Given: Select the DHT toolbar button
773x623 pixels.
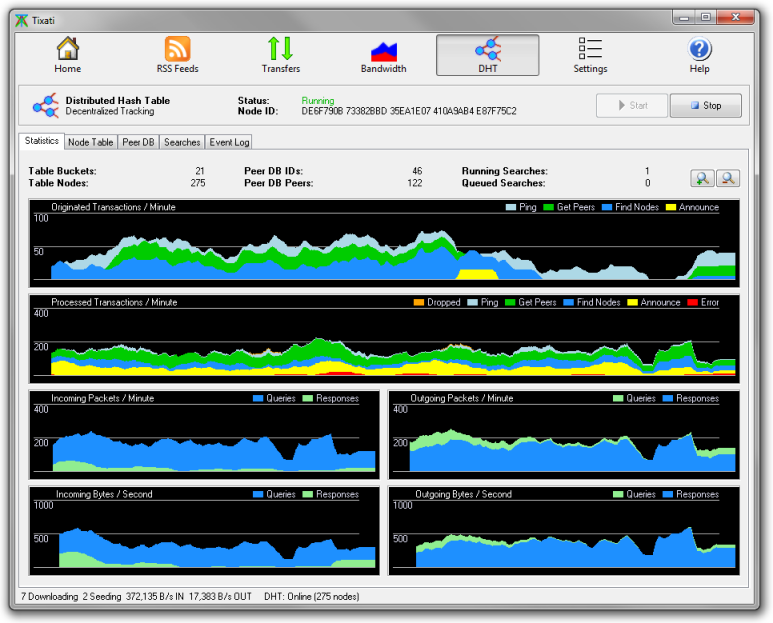Looking at the screenshot, I should pyautogui.click(x=488, y=55).
